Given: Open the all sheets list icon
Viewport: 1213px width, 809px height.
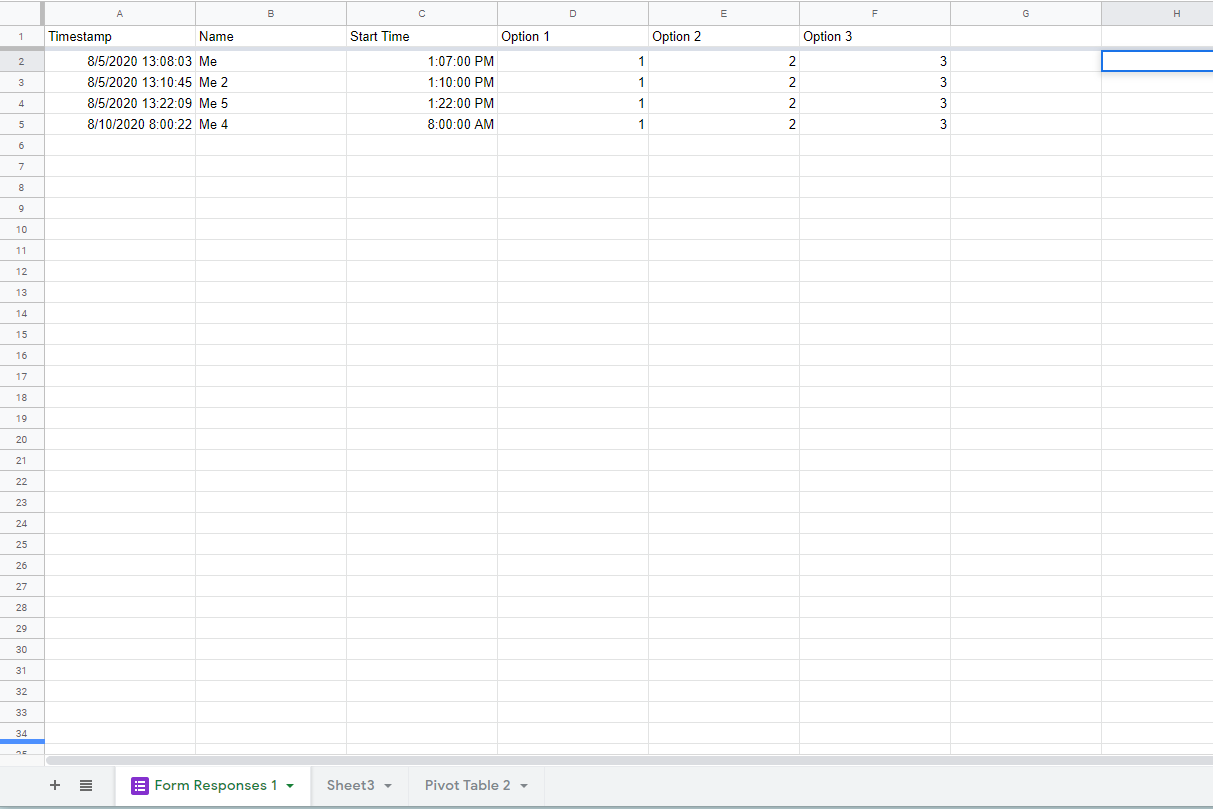Looking at the screenshot, I should [x=86, y=785].
